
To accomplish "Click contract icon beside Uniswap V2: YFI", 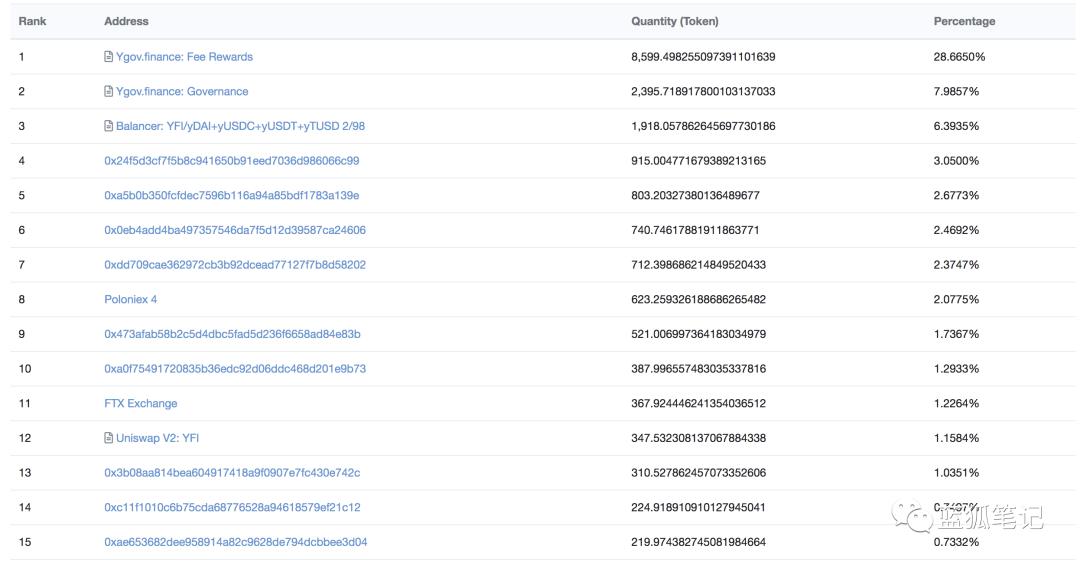I will click(x=109, y=438).
